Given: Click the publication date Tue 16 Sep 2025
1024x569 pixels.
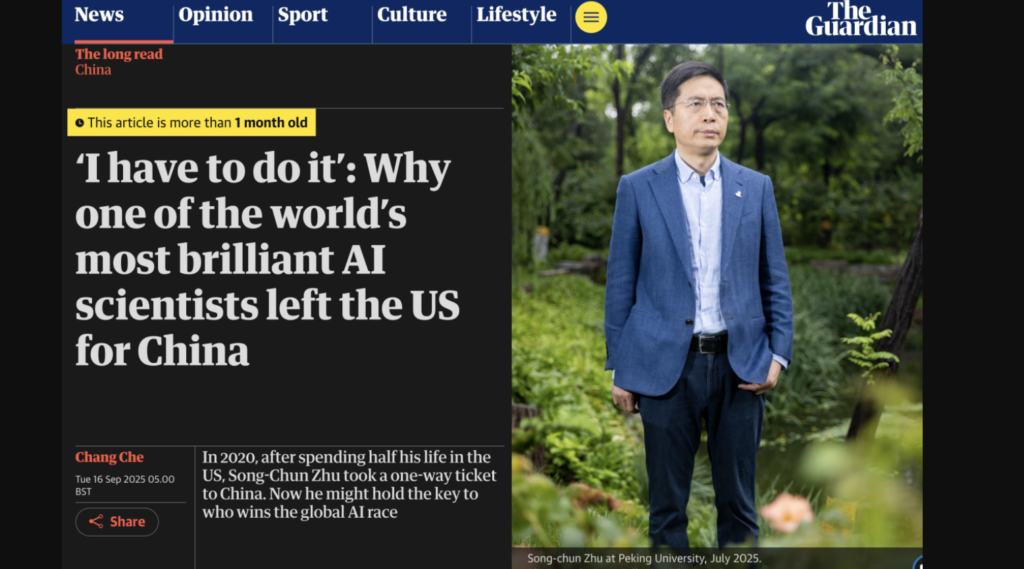Looking at the screenshot, I should 125,485.
